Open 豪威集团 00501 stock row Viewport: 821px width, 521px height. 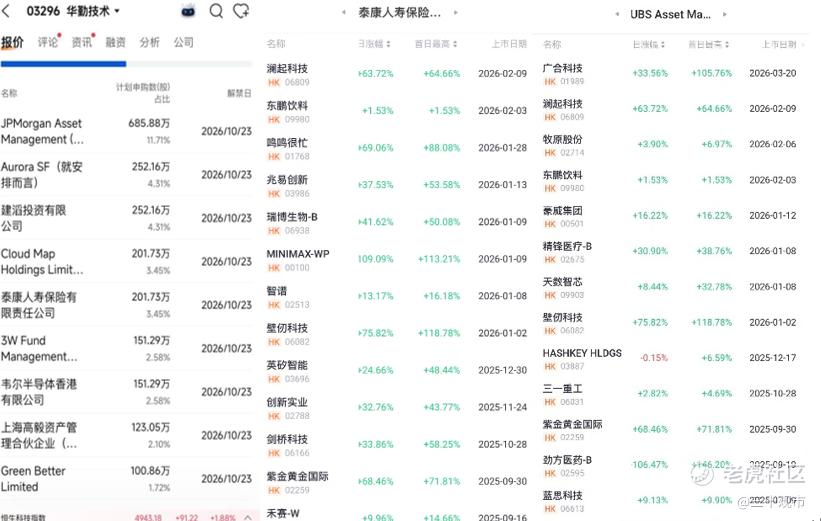click(x=670, y=216)
